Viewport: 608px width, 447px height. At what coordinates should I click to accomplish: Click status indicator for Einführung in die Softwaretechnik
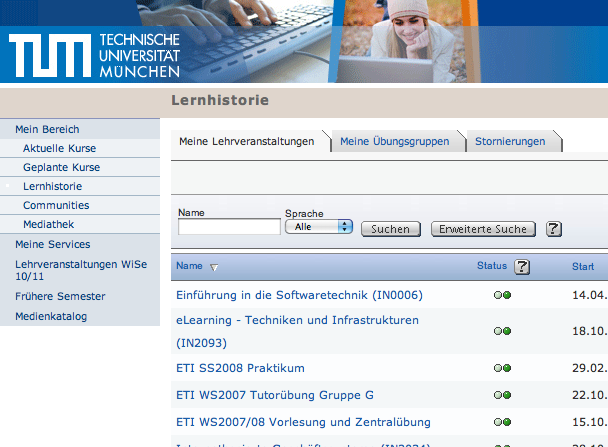[502, 296]
